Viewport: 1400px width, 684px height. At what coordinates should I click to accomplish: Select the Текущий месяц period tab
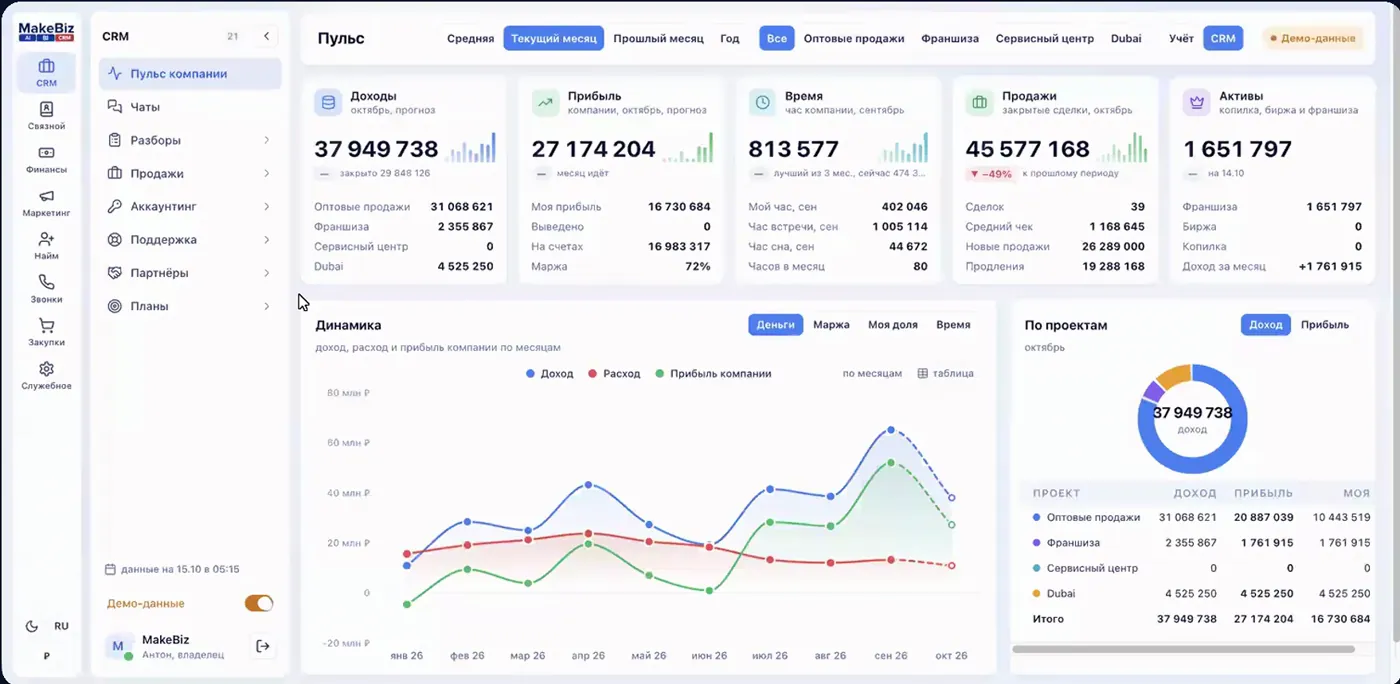(554, 38)
